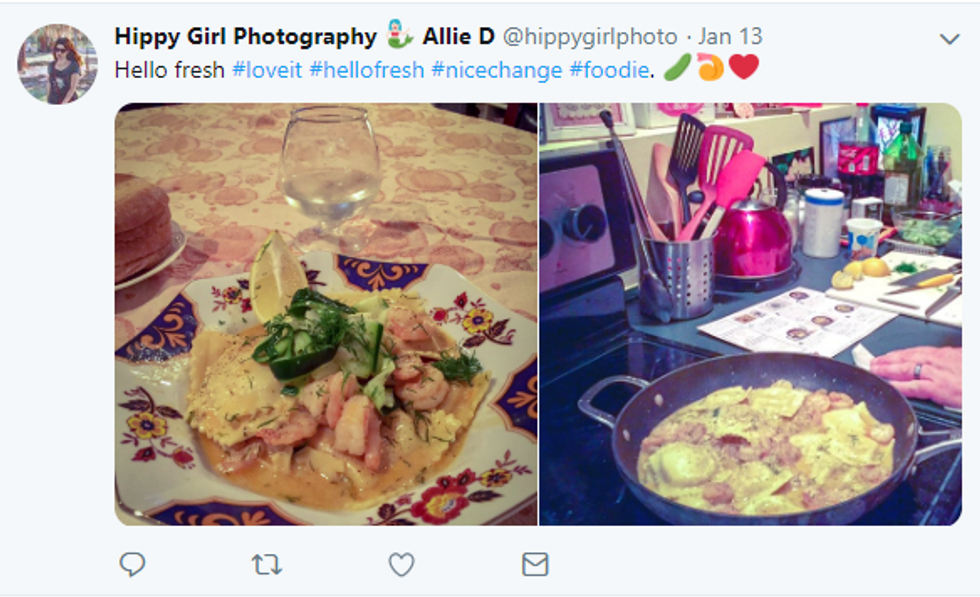This screenshot has width=980, height=597.
Task: Open the #nicechange hashtag
Action: [497, 69]
